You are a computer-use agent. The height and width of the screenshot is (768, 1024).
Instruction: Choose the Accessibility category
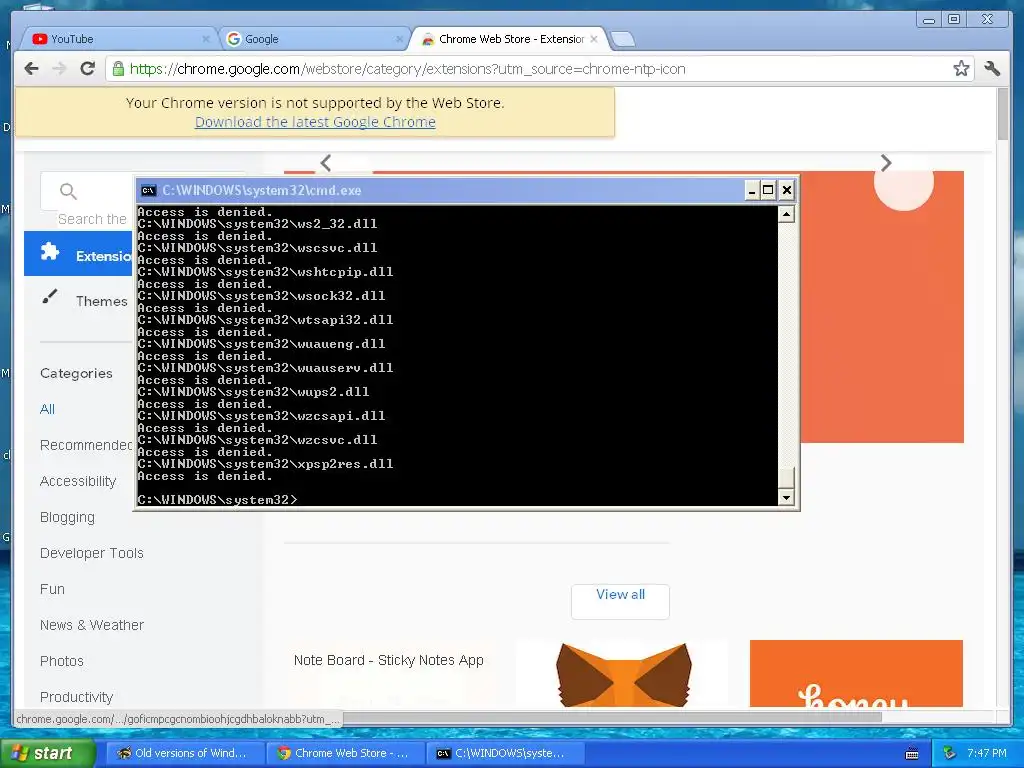(x=78, y=481)
